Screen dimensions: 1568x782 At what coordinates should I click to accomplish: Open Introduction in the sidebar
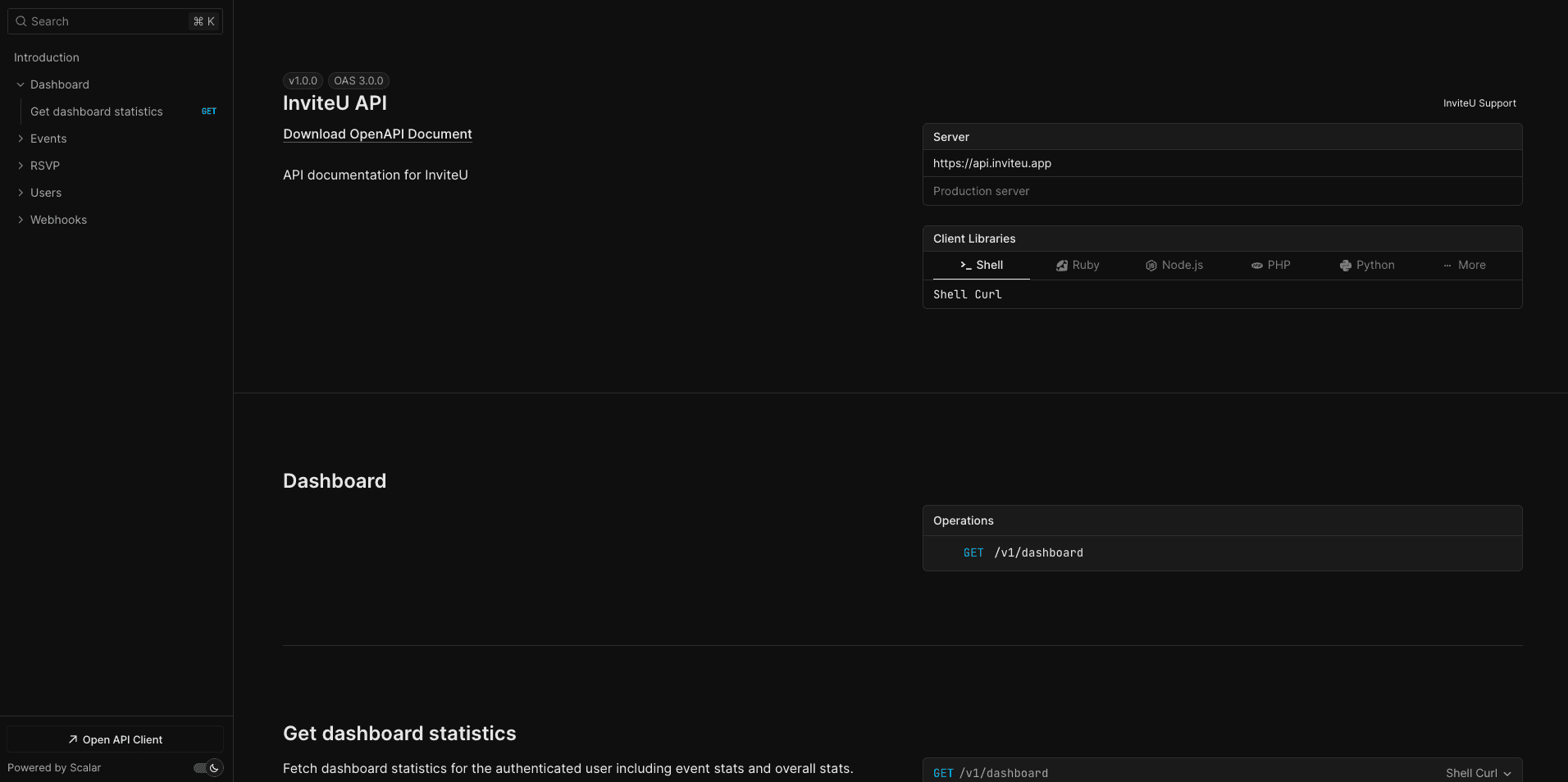click(x=47, y=57)
